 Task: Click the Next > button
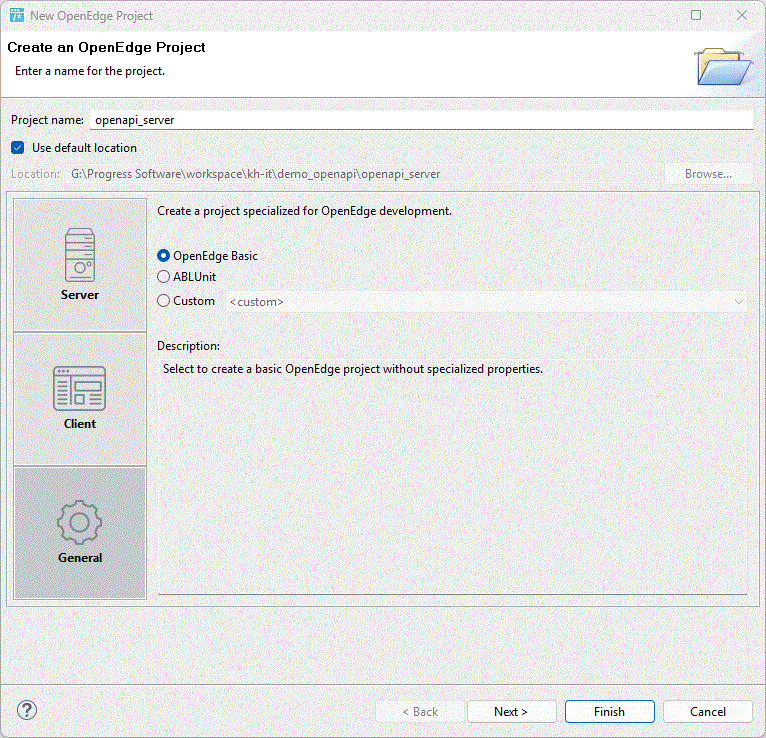click(511, 712)
